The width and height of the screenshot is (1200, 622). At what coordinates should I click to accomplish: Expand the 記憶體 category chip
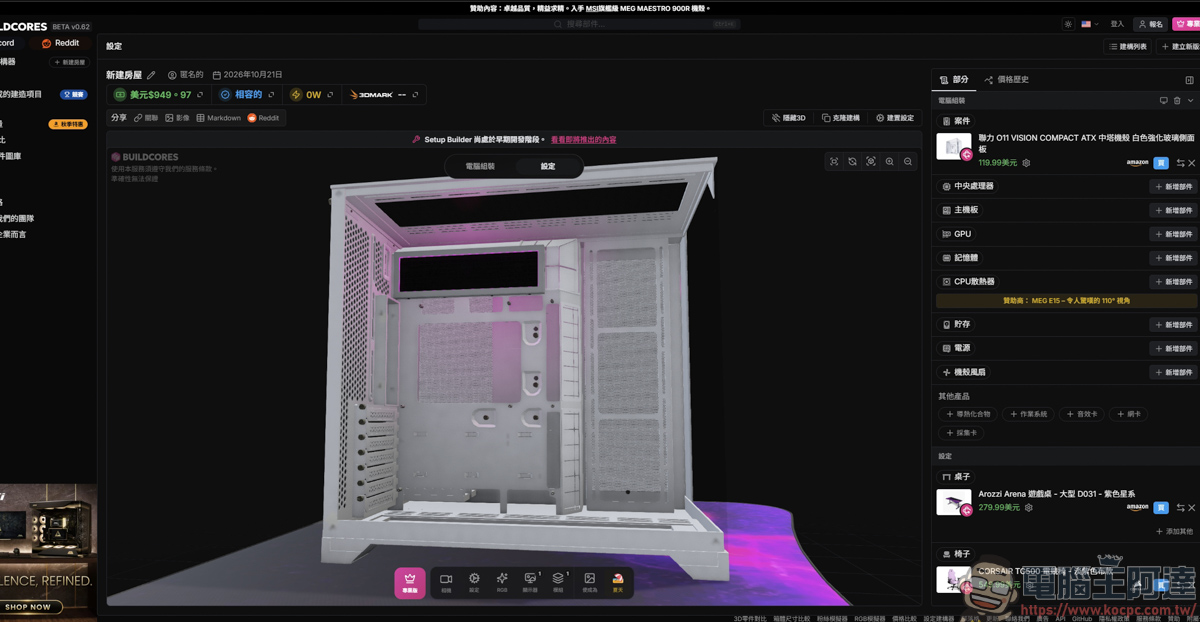click(x=960, y=258)
